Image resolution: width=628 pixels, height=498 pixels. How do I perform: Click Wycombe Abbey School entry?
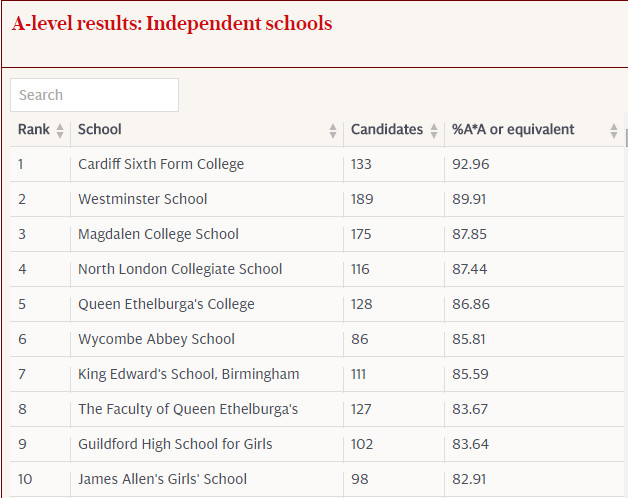(156, 339)
